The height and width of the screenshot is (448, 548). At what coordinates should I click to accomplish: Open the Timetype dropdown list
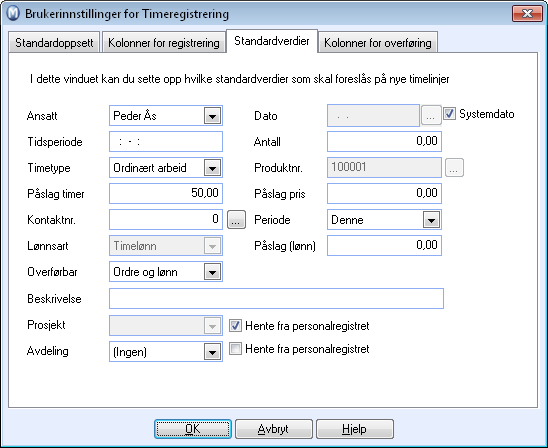tap(212, 168)
